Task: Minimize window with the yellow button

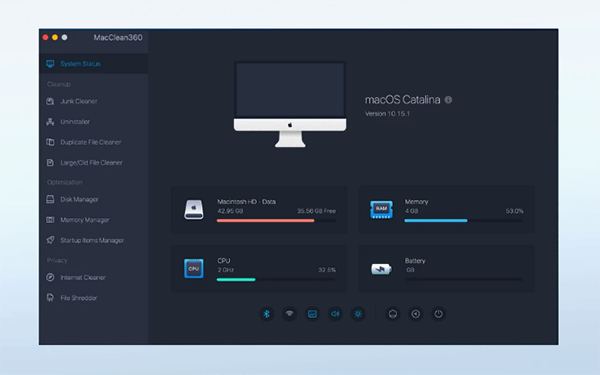Action: click(55, 37)
